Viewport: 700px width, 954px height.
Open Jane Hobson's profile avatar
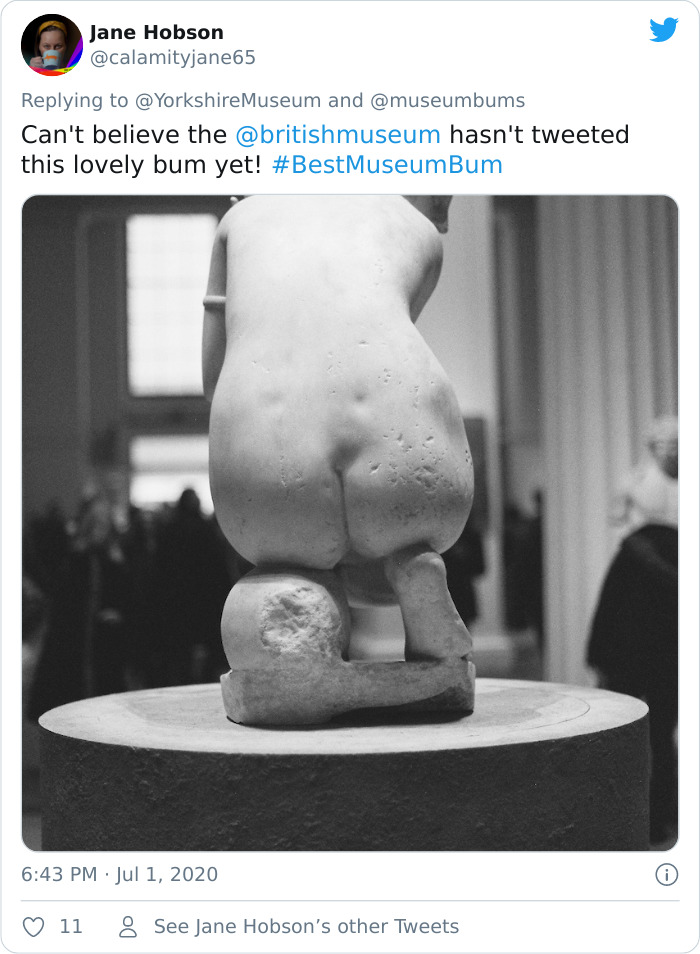52,44
